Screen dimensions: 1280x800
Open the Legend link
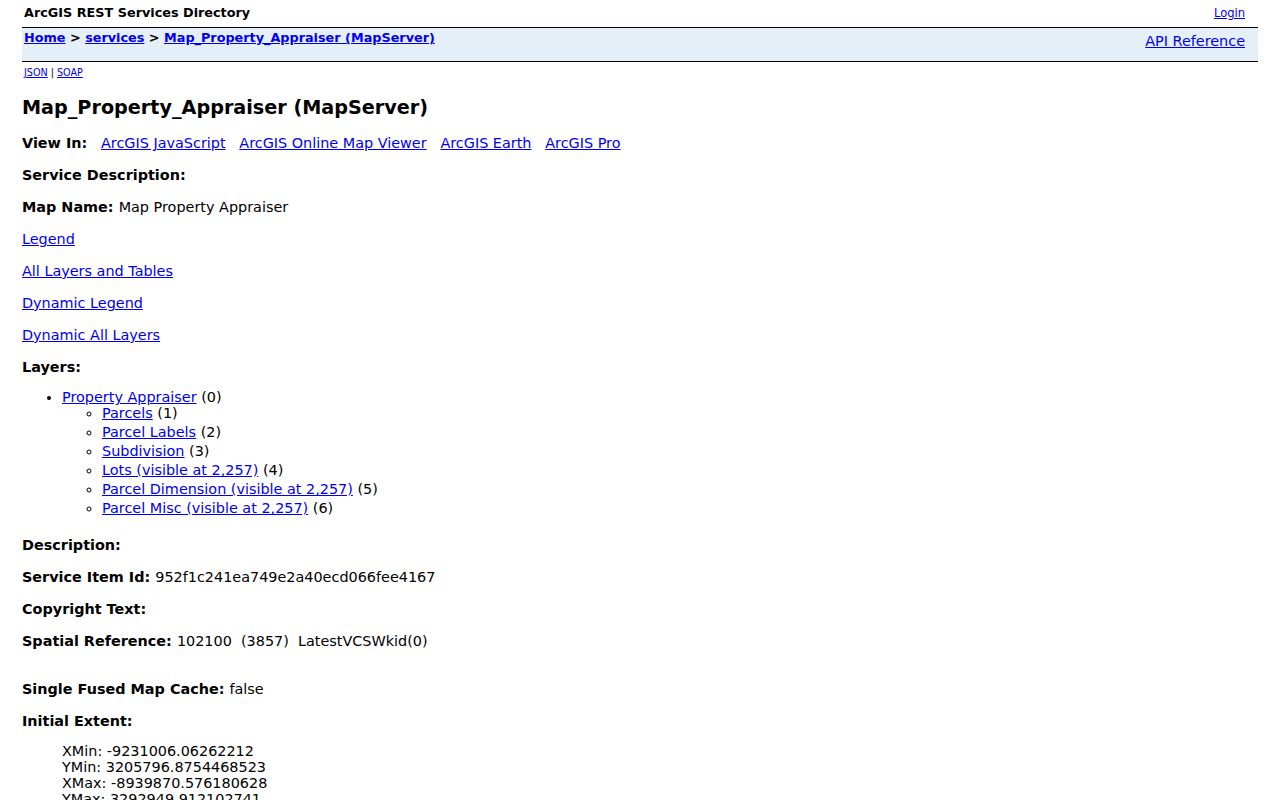(x=48, y=239)
